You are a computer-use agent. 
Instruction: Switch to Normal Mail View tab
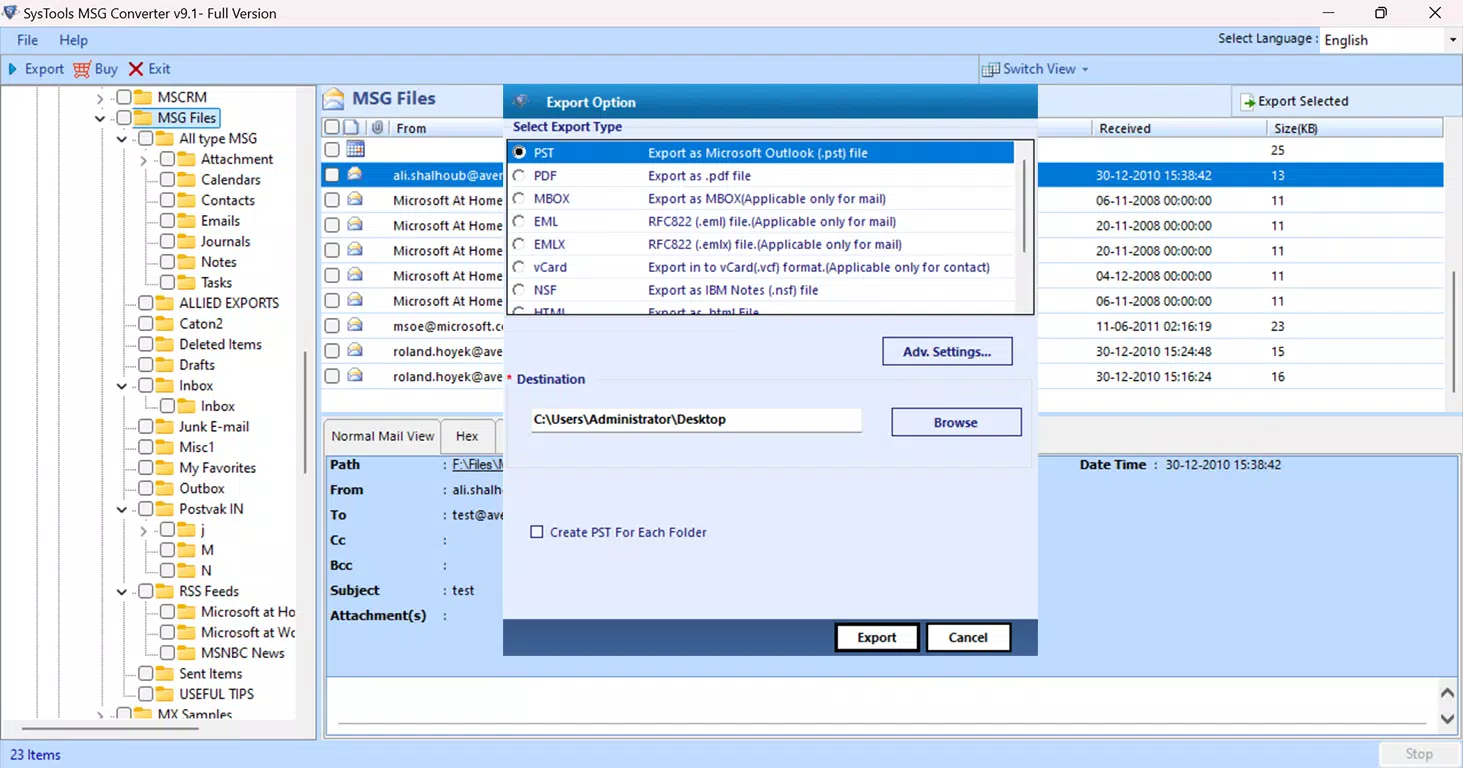pos(383,436)
